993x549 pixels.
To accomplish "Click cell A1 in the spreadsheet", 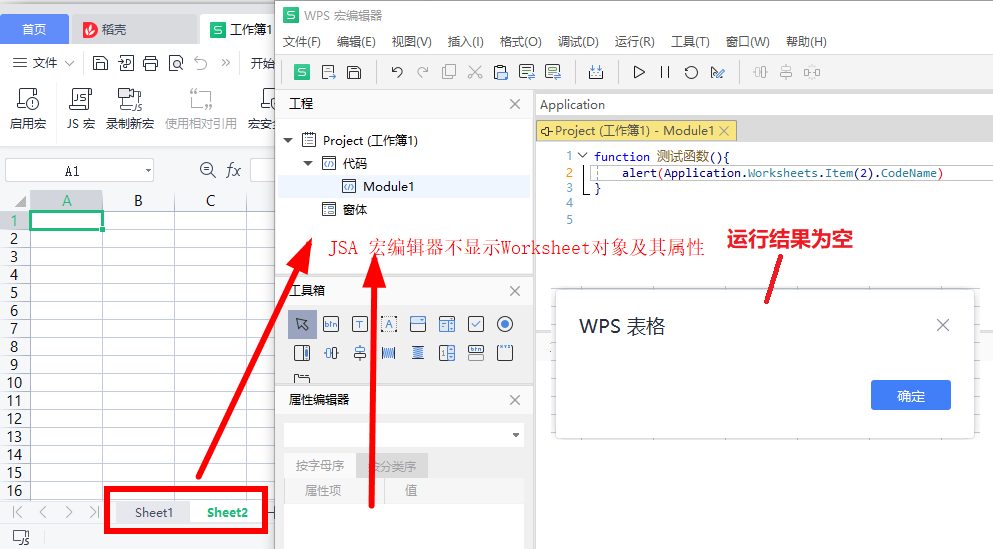I will (x=66, y=220).
